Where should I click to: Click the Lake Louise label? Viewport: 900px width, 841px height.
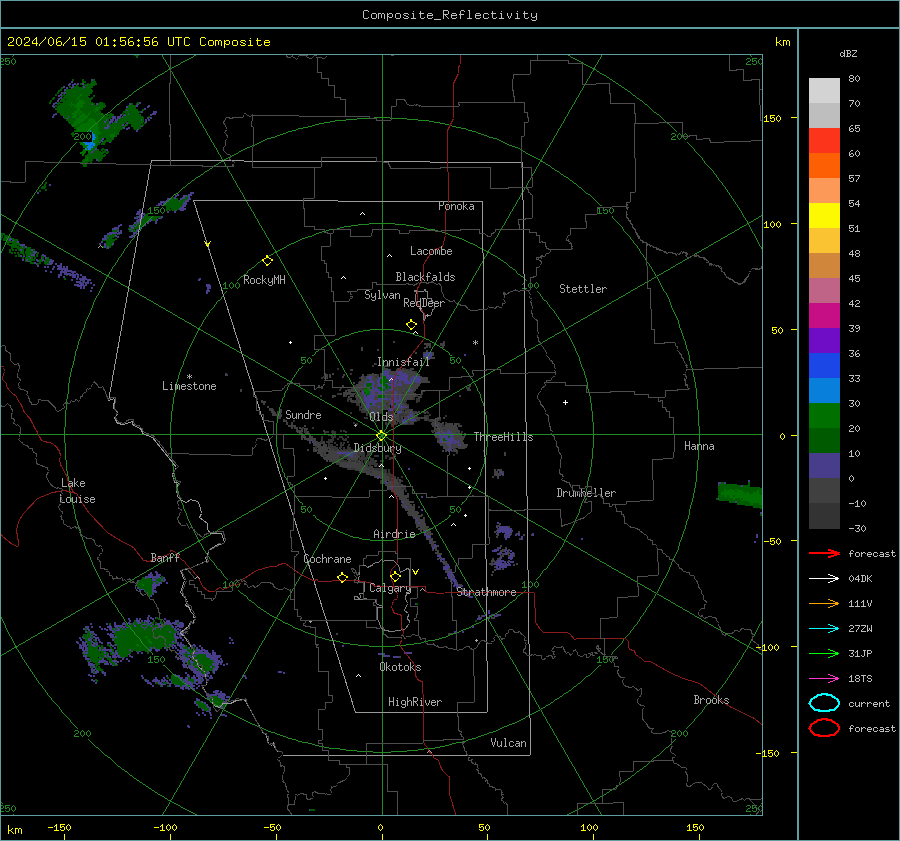[77, 491]
